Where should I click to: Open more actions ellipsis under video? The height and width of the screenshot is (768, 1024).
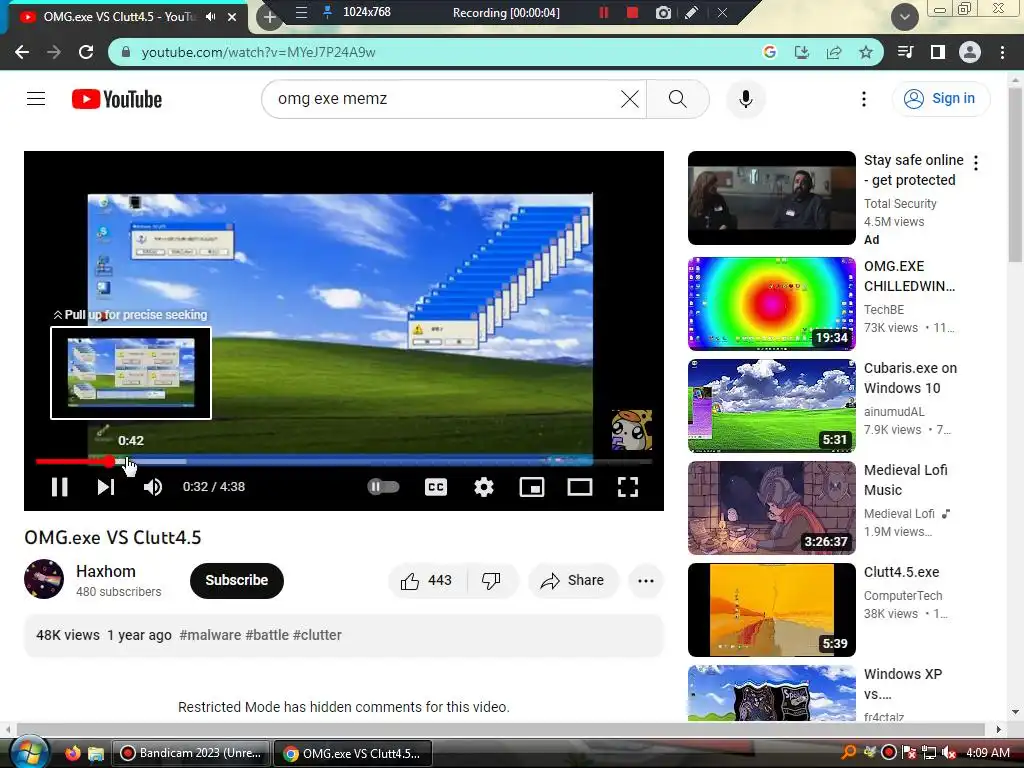[x=646, y=580]
